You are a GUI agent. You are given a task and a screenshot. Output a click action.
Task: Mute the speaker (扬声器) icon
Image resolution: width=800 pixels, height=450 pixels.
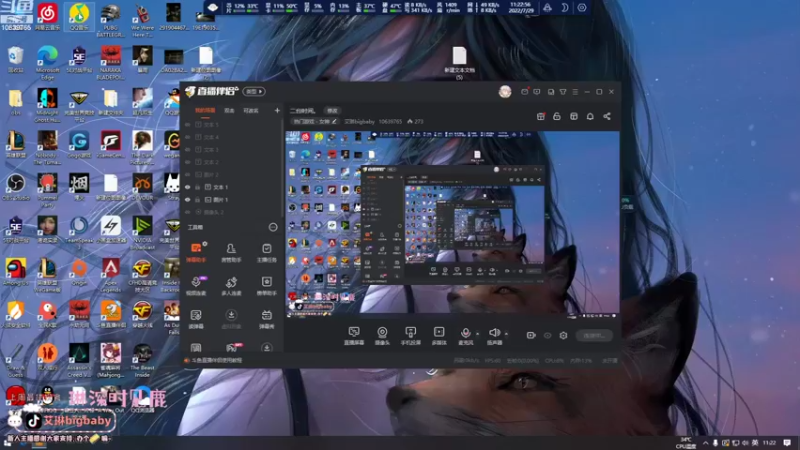(494, 333)
